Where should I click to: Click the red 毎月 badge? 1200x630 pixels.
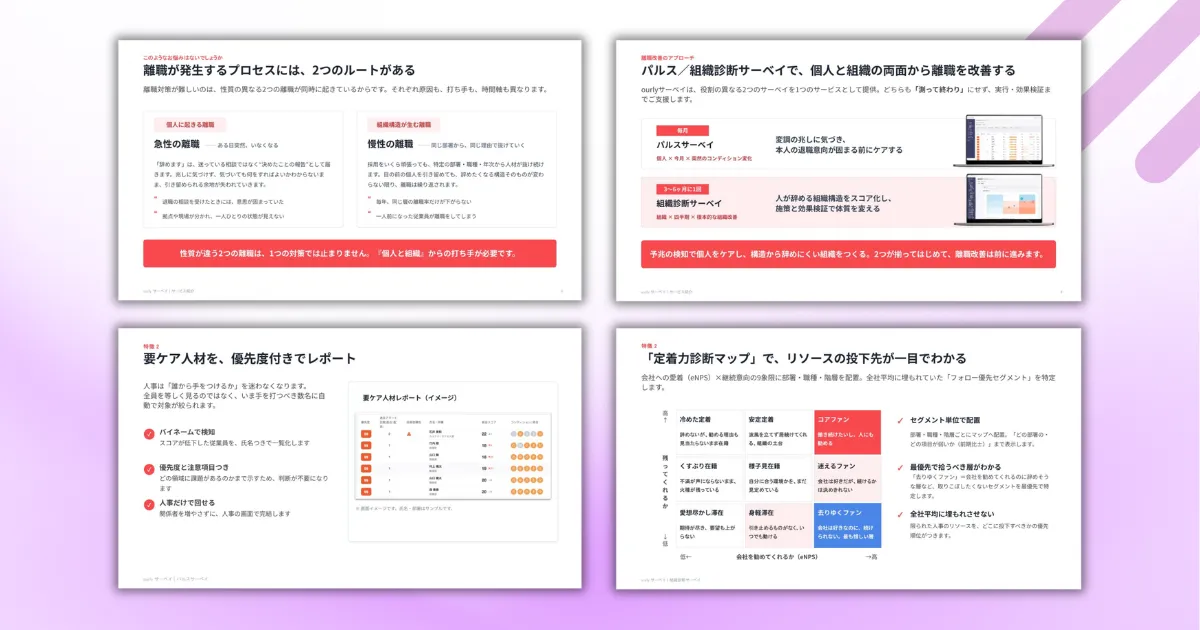tap(682, 130)
